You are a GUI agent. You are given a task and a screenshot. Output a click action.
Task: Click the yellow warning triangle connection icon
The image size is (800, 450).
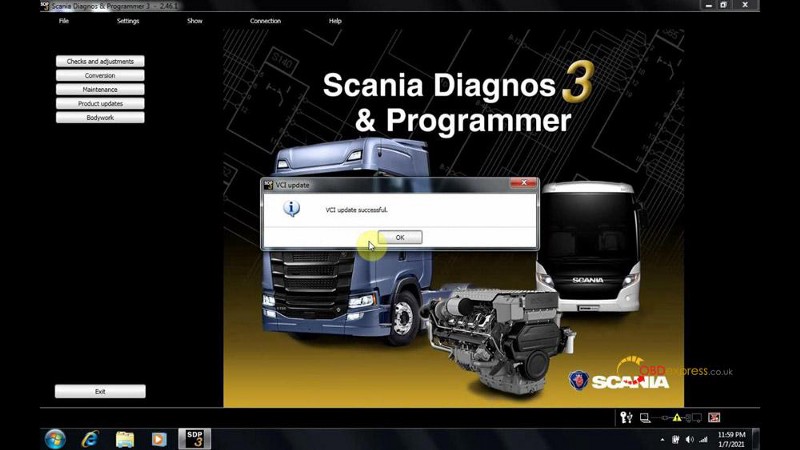click(677, 417)
